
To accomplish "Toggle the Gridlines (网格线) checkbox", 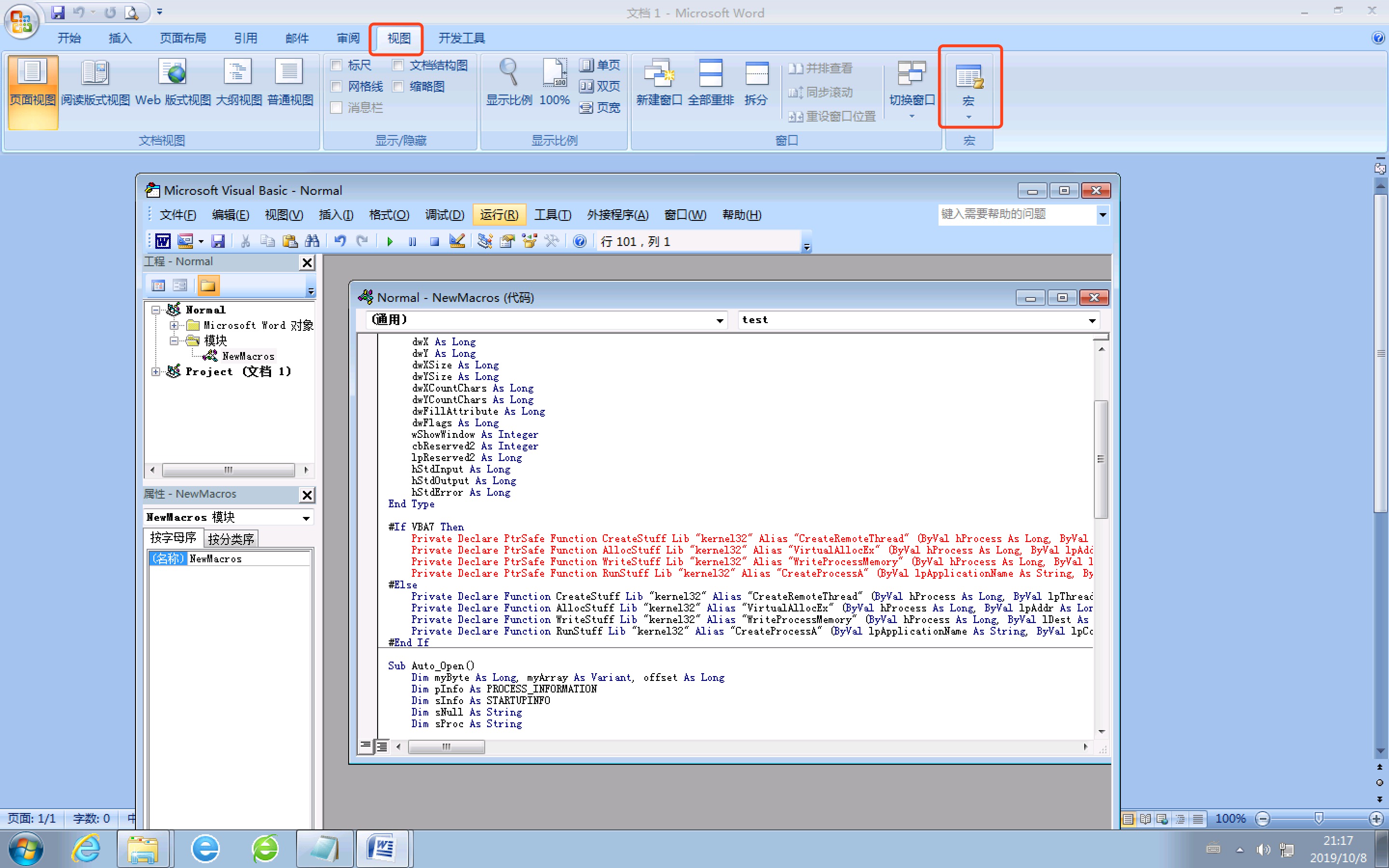I will (x=336, y=87).
